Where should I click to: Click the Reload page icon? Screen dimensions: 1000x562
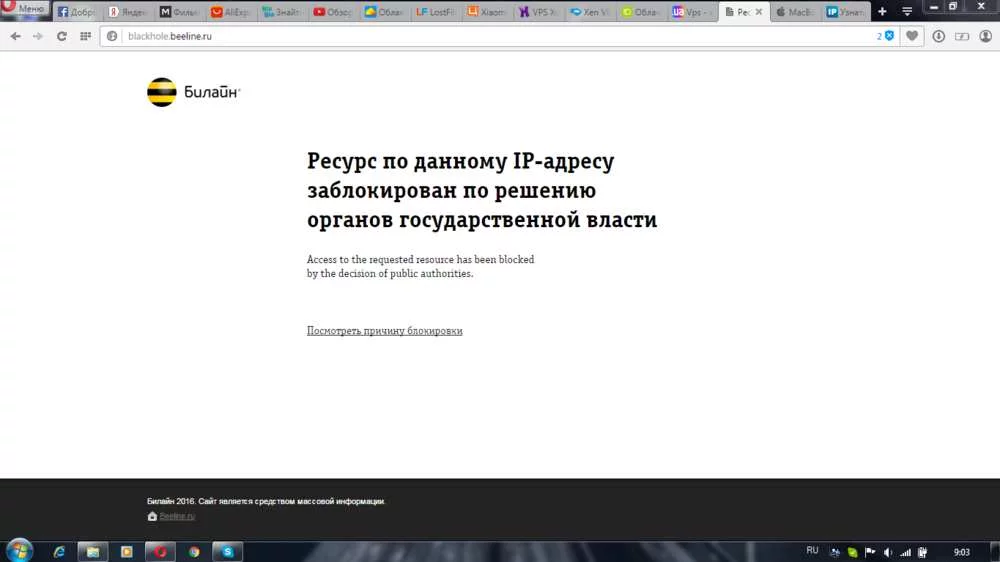pos(62,36)
